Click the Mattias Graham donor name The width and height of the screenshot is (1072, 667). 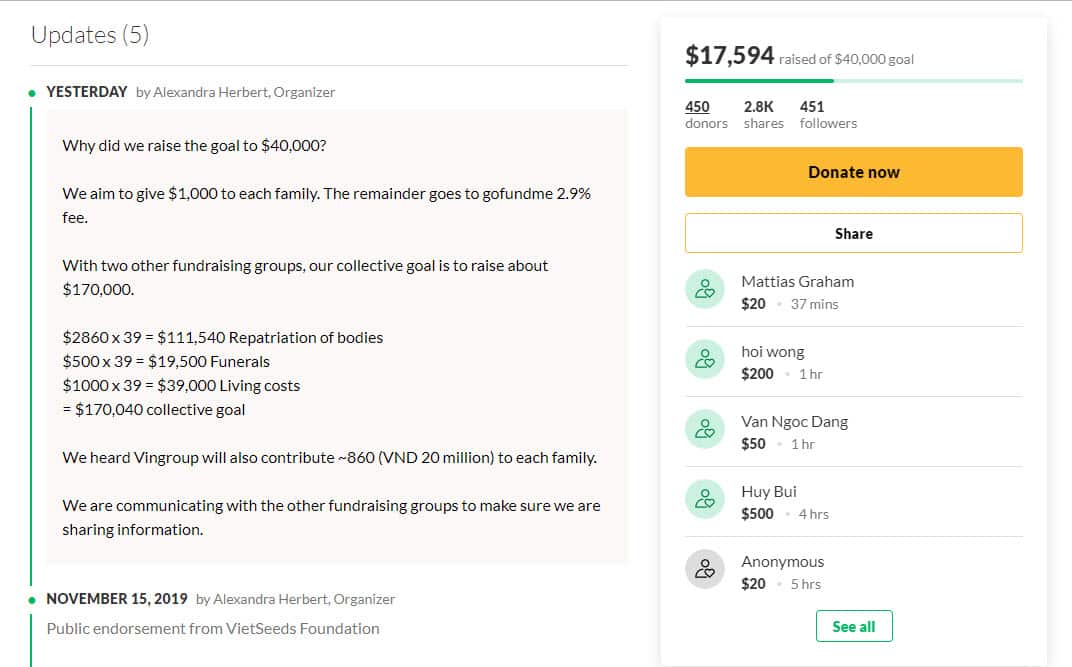pos(797,281)
